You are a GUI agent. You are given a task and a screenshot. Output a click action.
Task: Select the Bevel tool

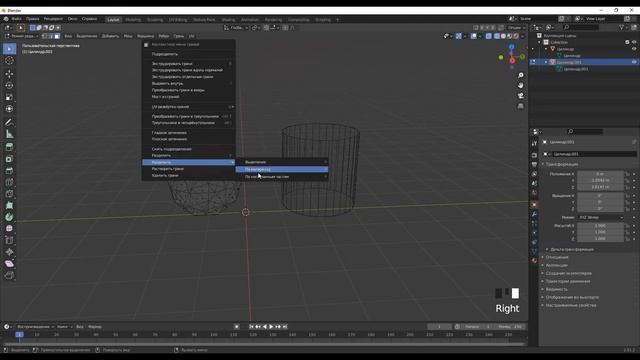[9, 171]
